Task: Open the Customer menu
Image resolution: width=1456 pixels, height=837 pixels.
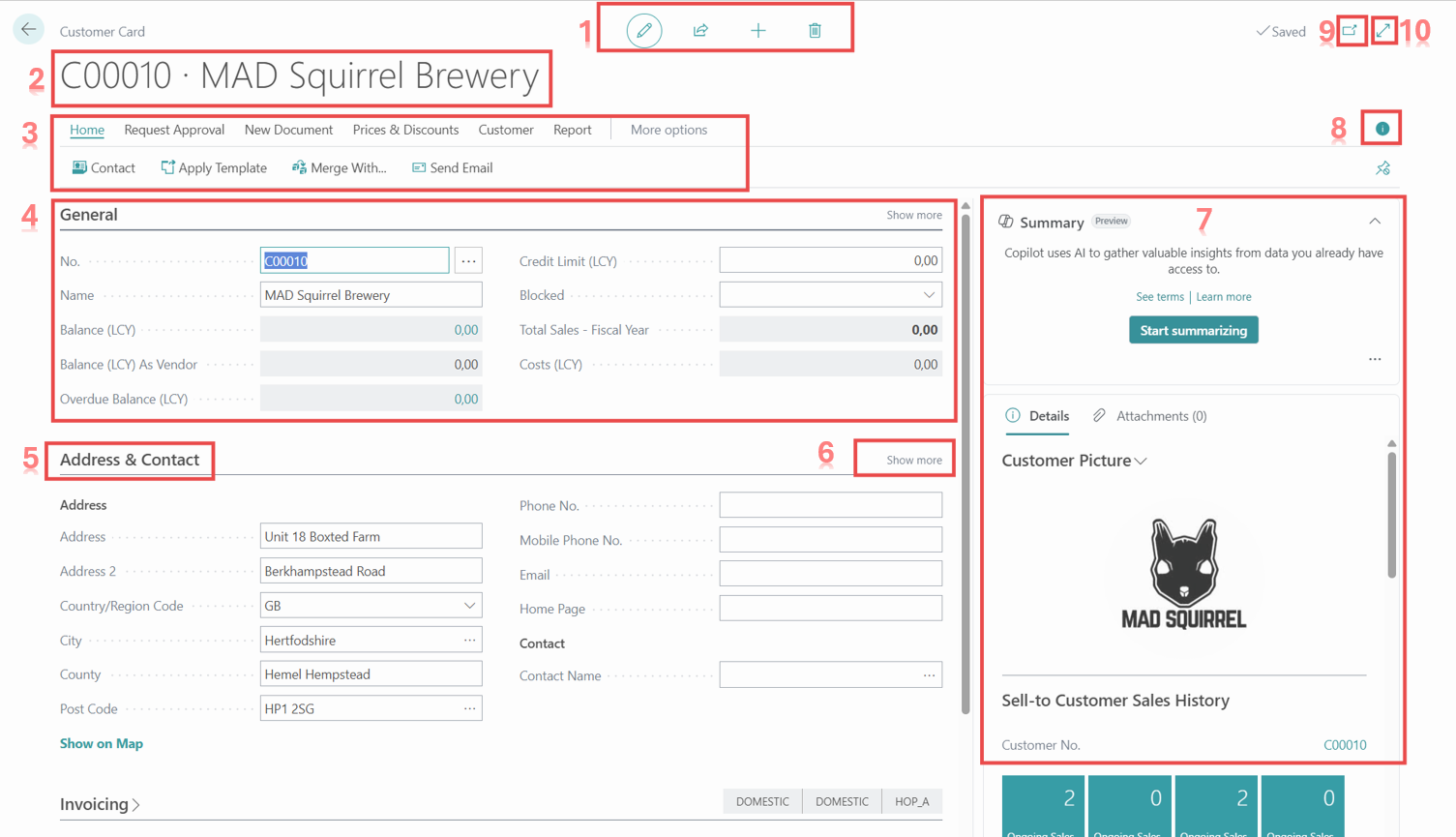Action: tap(506, 130)
